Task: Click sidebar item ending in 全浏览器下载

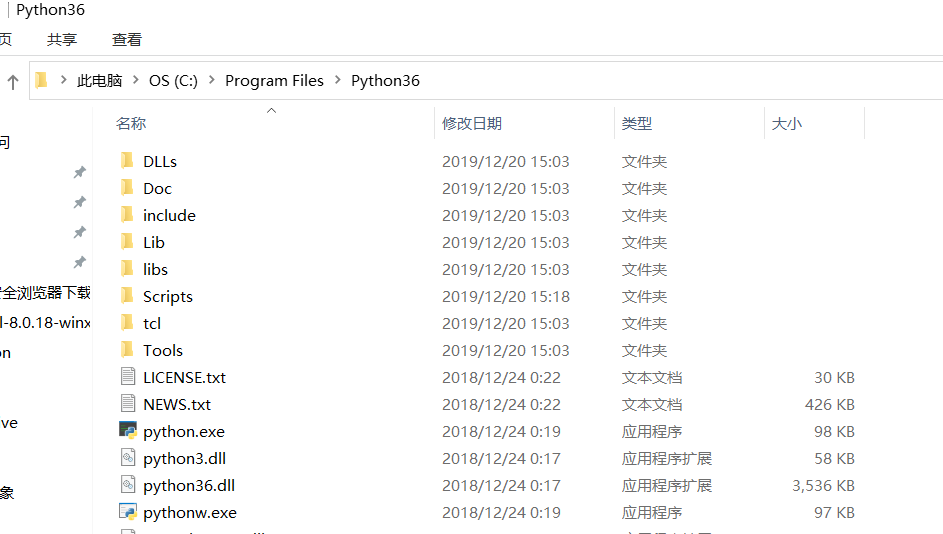Action: click(x=45, y=293)
